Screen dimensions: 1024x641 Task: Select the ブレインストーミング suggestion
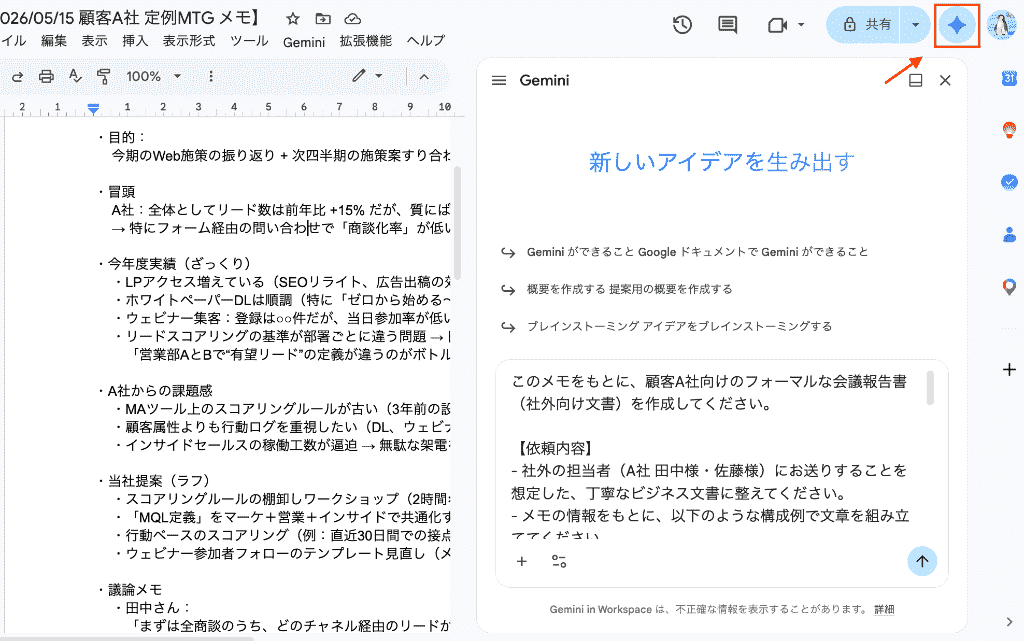[x=665, y=326]
